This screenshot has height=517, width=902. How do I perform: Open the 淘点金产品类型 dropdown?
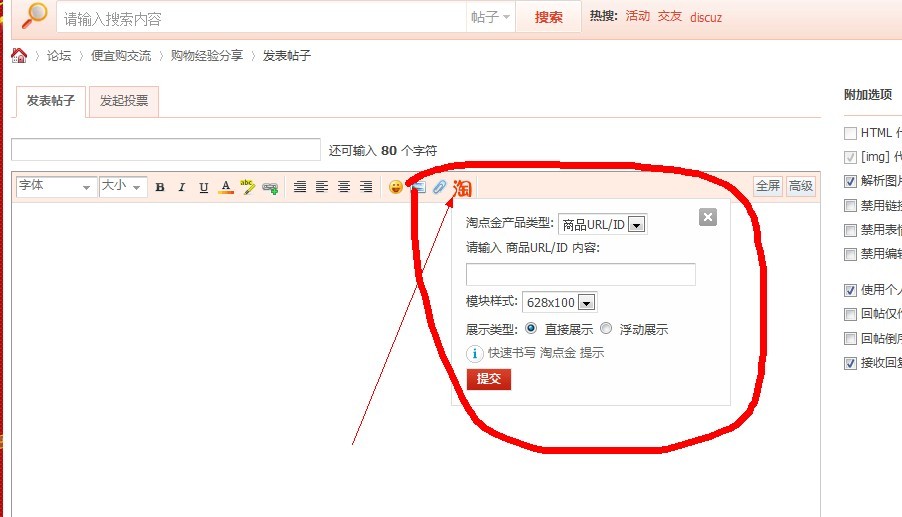point(602,224)
